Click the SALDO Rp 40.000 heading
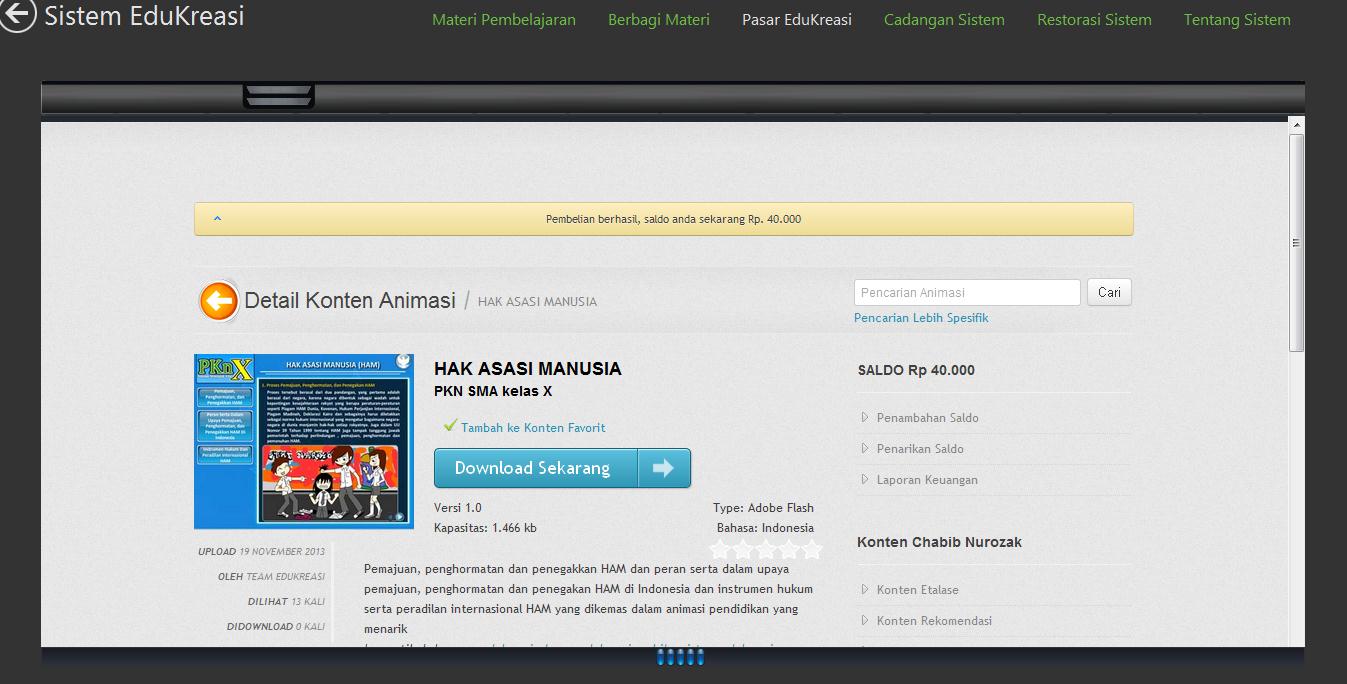 [x=916, y=370]
